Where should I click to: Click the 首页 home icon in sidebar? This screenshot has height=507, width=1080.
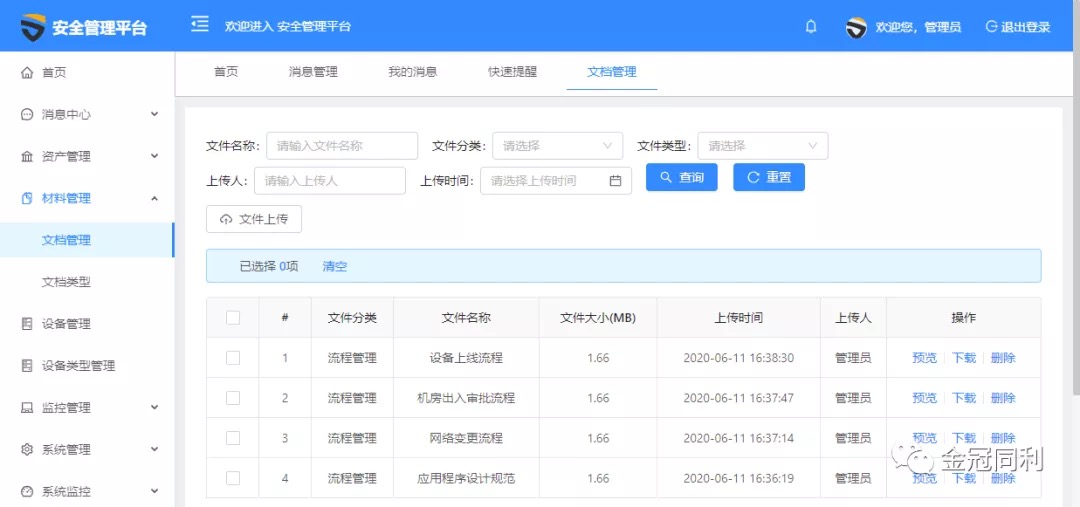point(27,73)
